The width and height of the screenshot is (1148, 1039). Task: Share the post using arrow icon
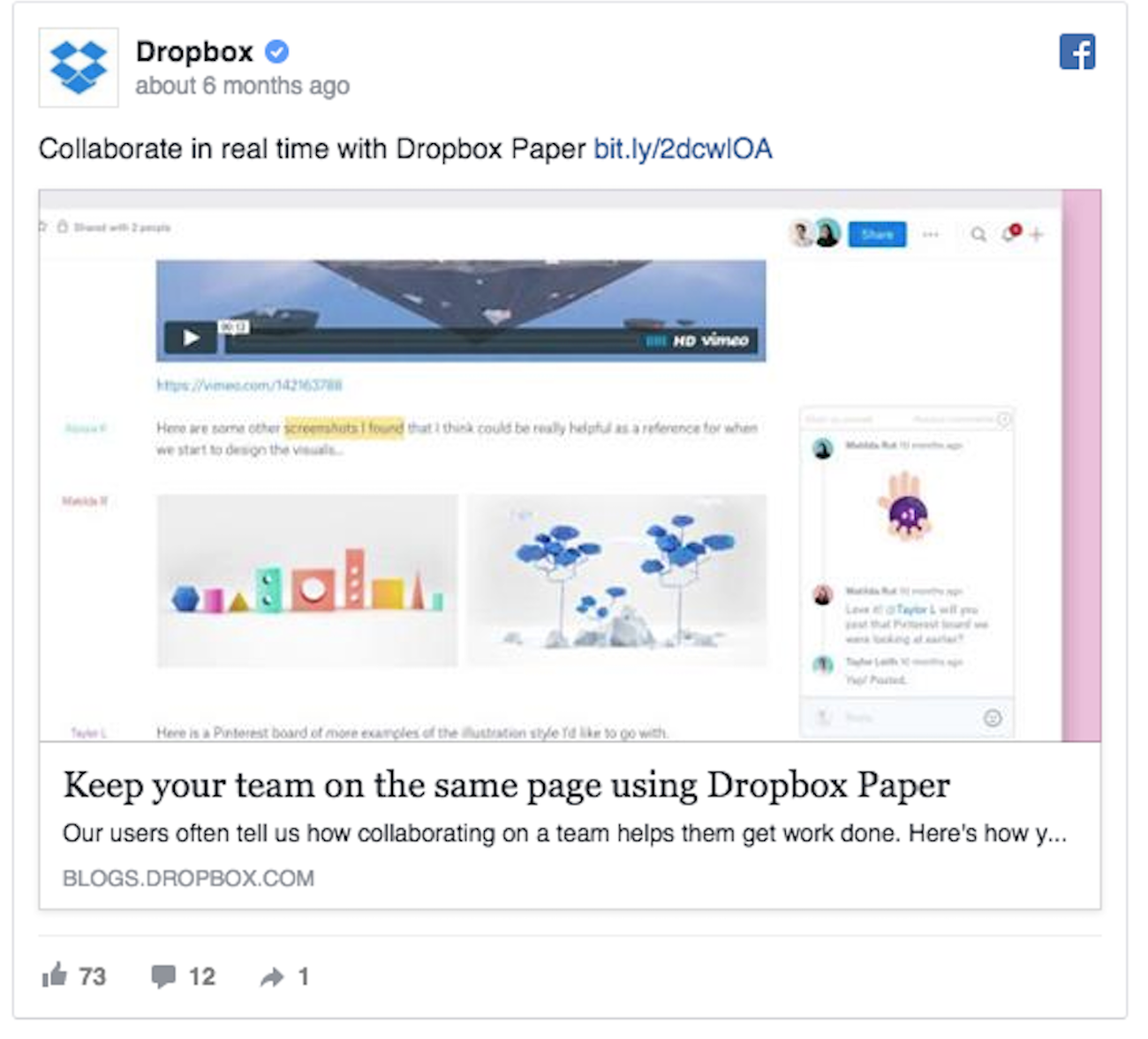[272, 976]
